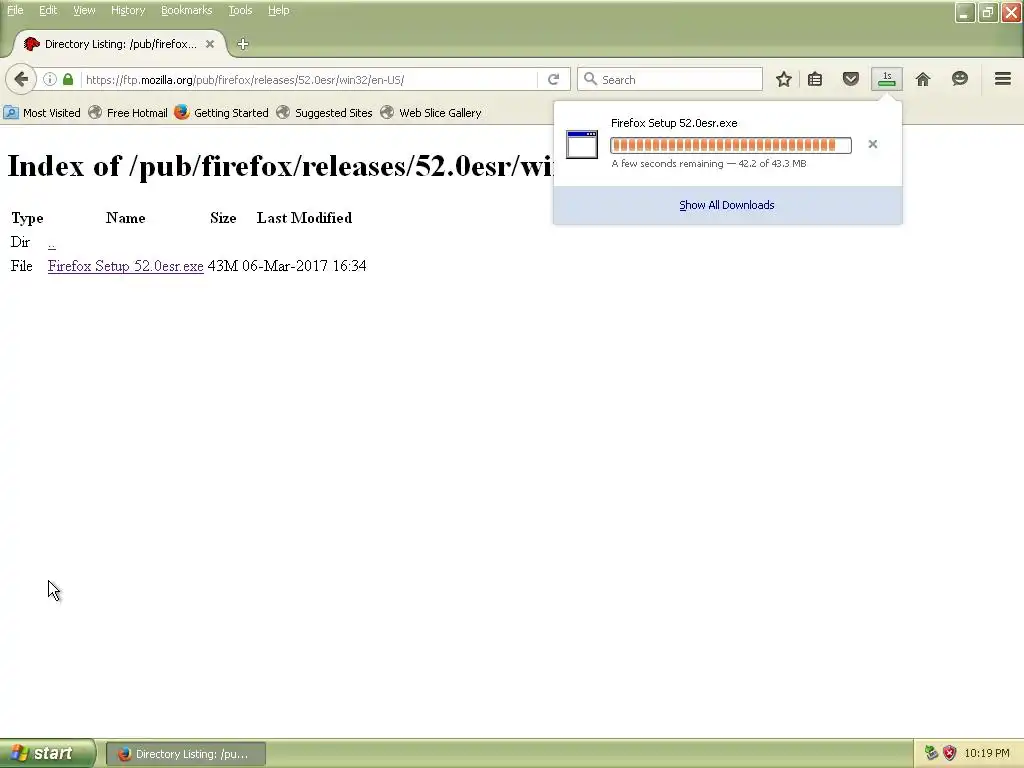Click the URL address bar

[310, 80]
